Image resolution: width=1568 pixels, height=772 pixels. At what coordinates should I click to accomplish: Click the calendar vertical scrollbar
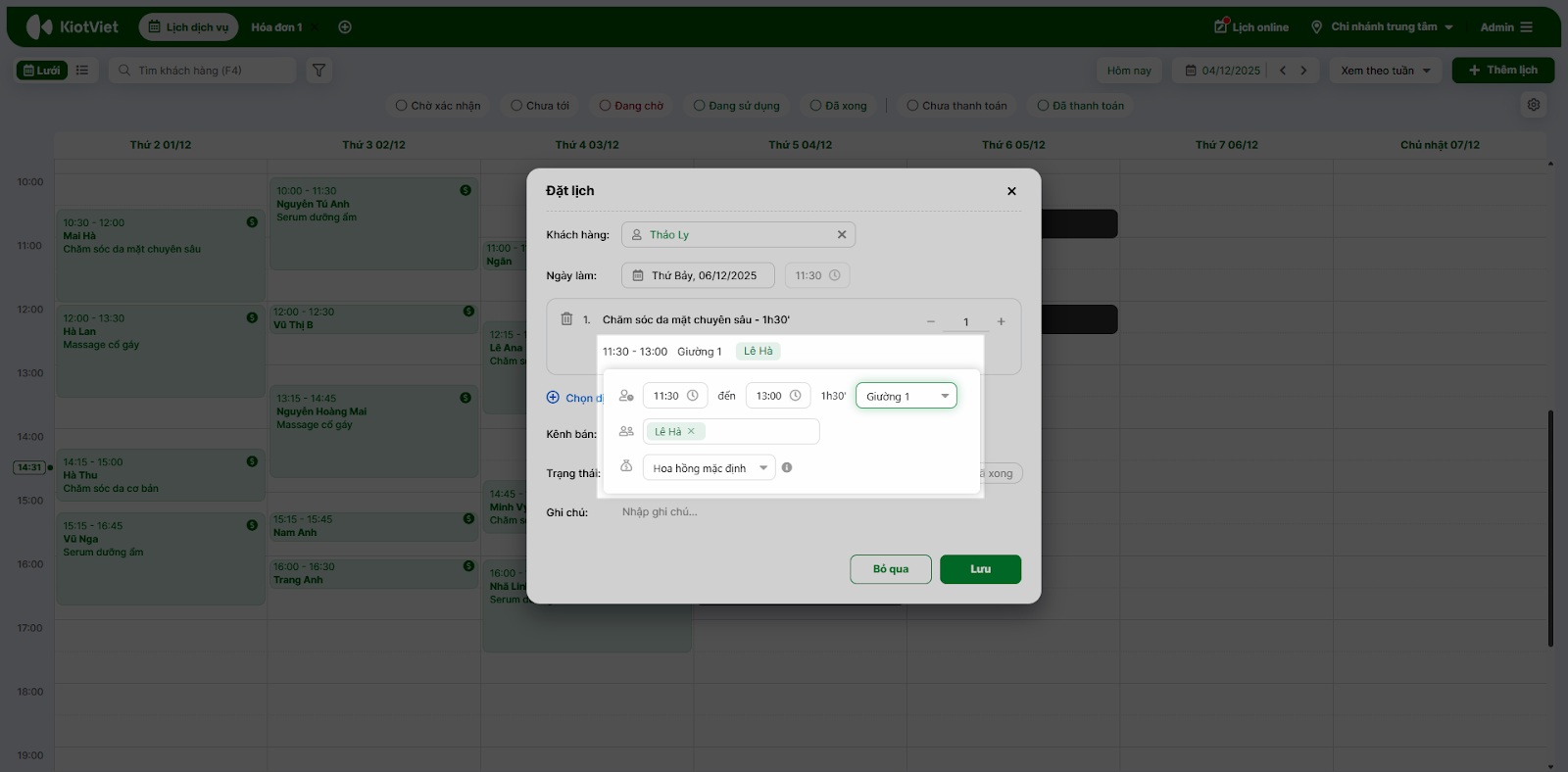(x=1550, y=528)
